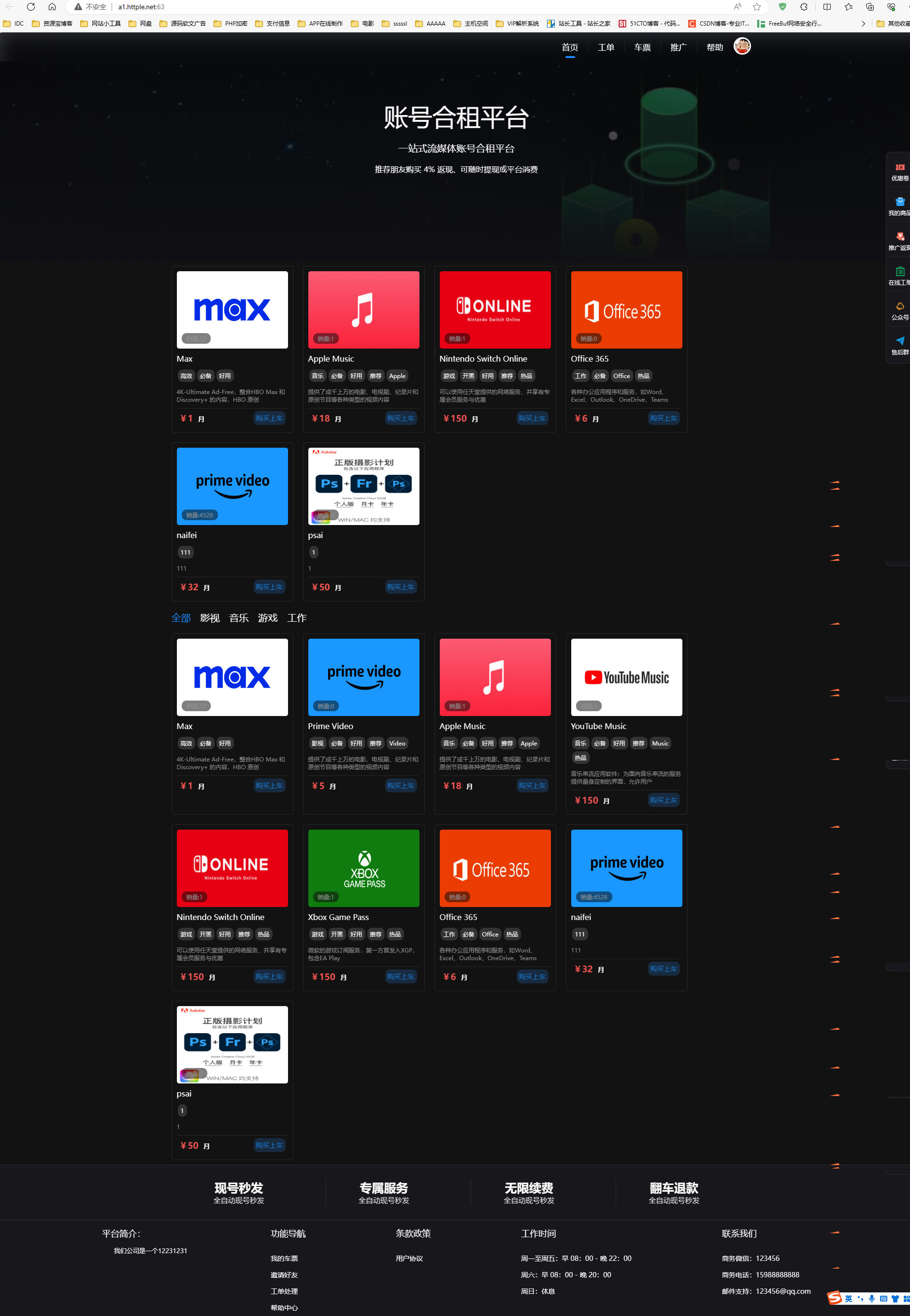
Task: Open the APP在线制作 bookmark folder
Action: point(320,23)
